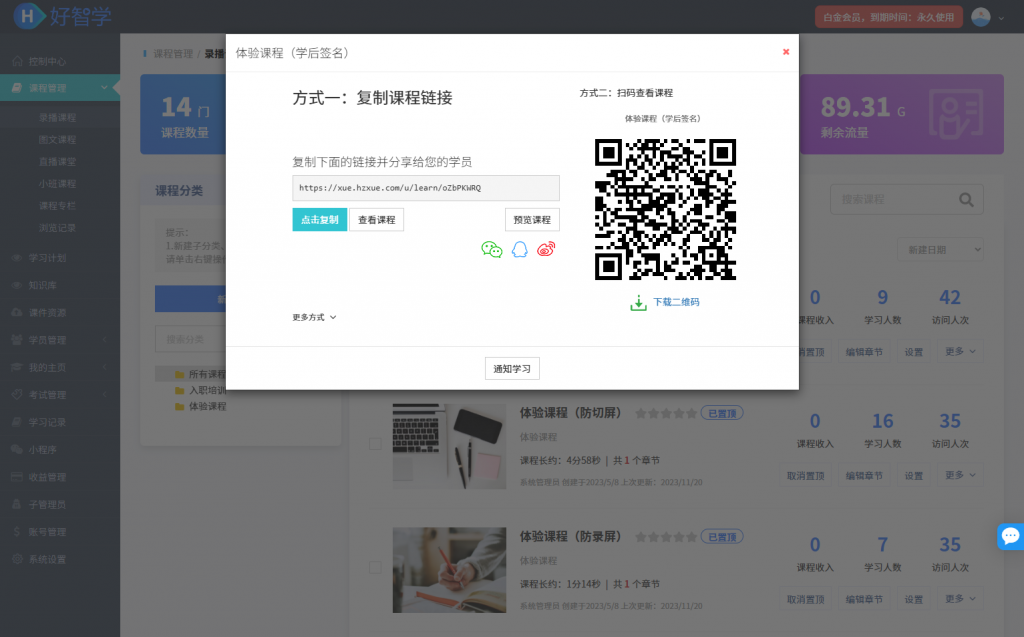
Task: Share course via WeChat icon
Action: pos(491,250)
